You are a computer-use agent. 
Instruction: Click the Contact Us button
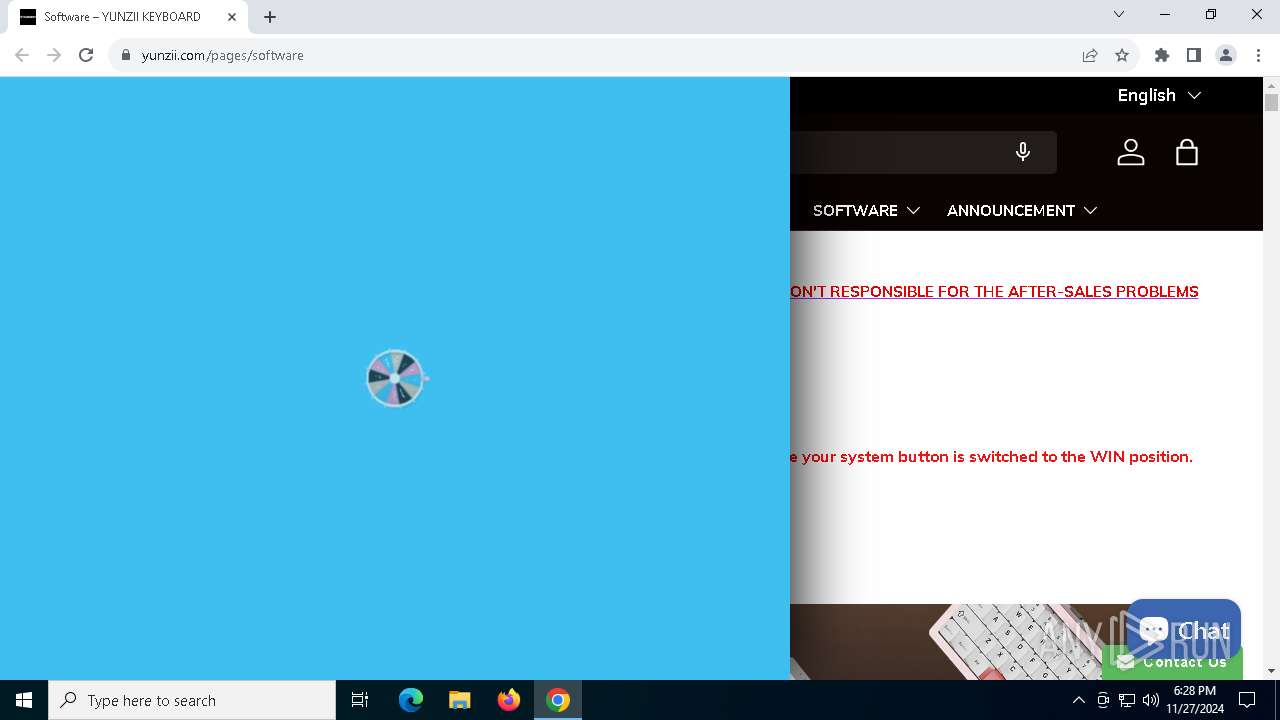pos(1172,662)
